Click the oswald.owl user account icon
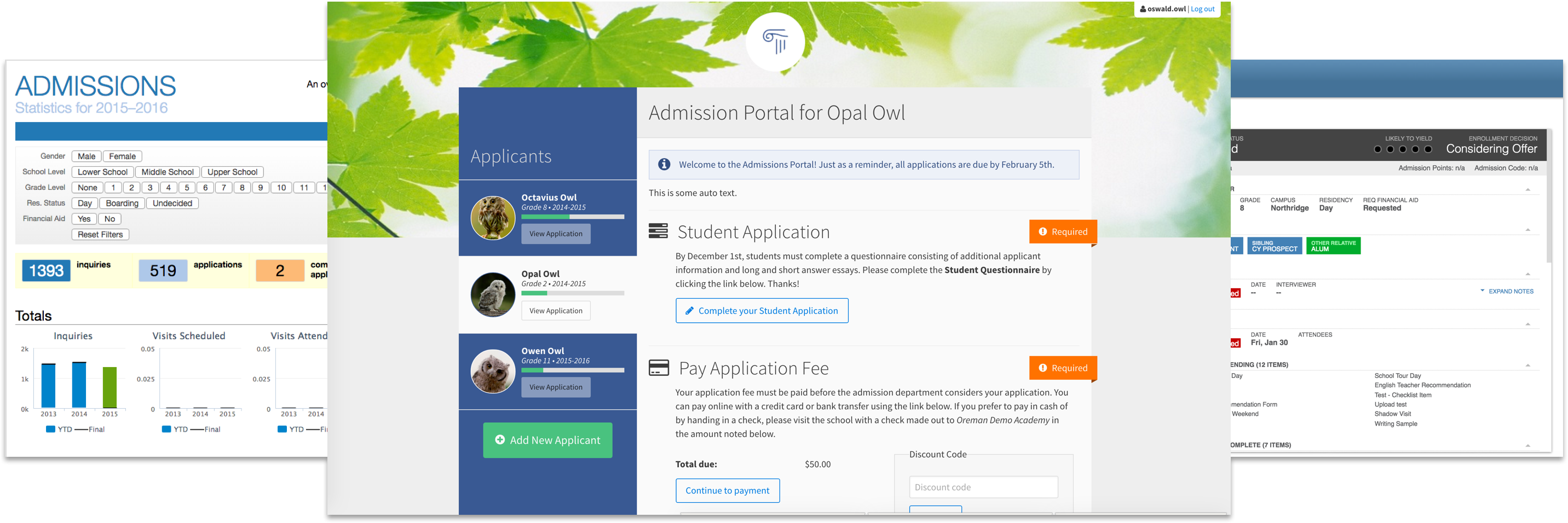1568x523 pixels. (1143, 9)
